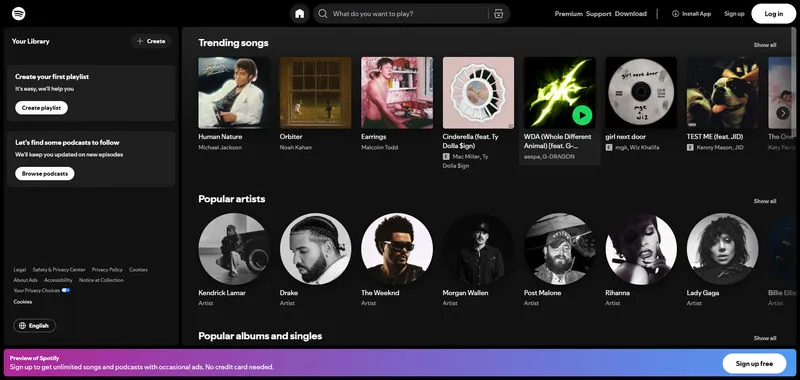Open TEST ME cover art

pos(722,92)
